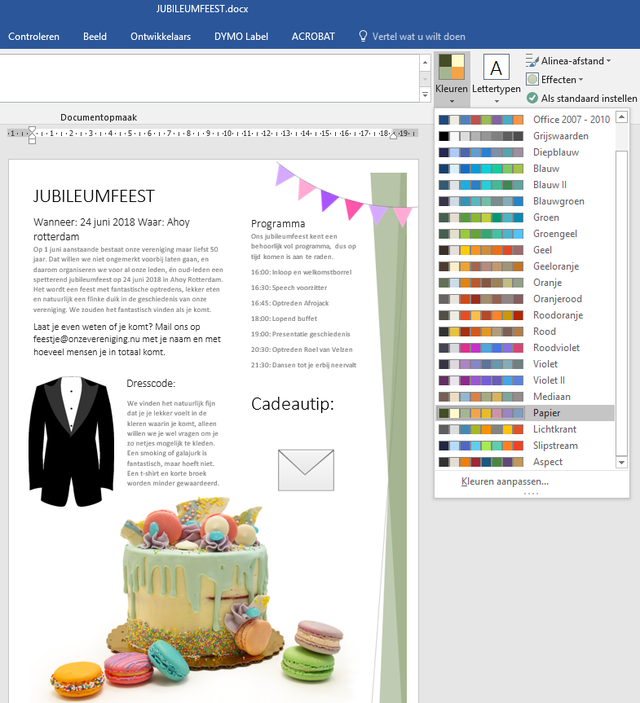Click the color list scrollbar thumb
The height and width of the screenshot is (703, 640).
[x=622, y=303]
